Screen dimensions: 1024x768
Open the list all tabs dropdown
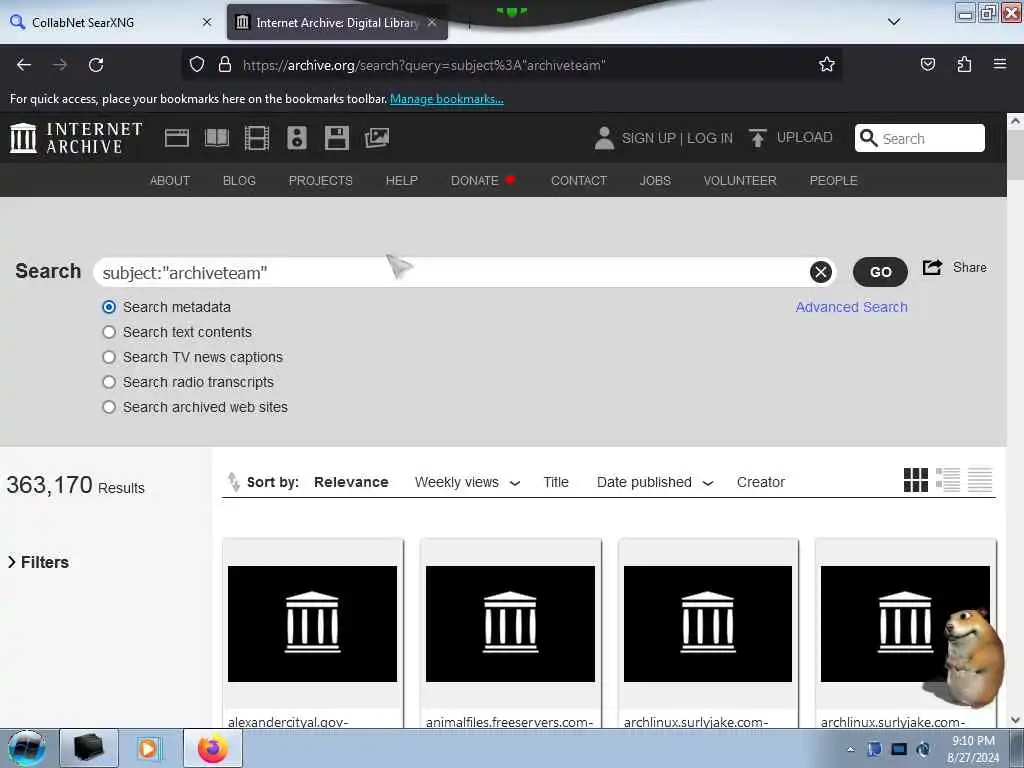[x=894, y=22]
